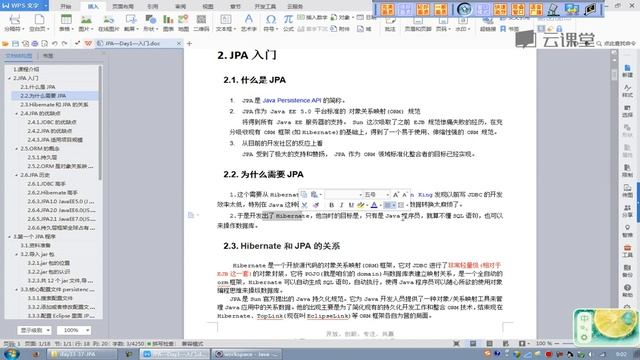This screenshot has height=360, width=640.
Task: Switch to the 视图 ribbon tab
Action: [208, 7]
